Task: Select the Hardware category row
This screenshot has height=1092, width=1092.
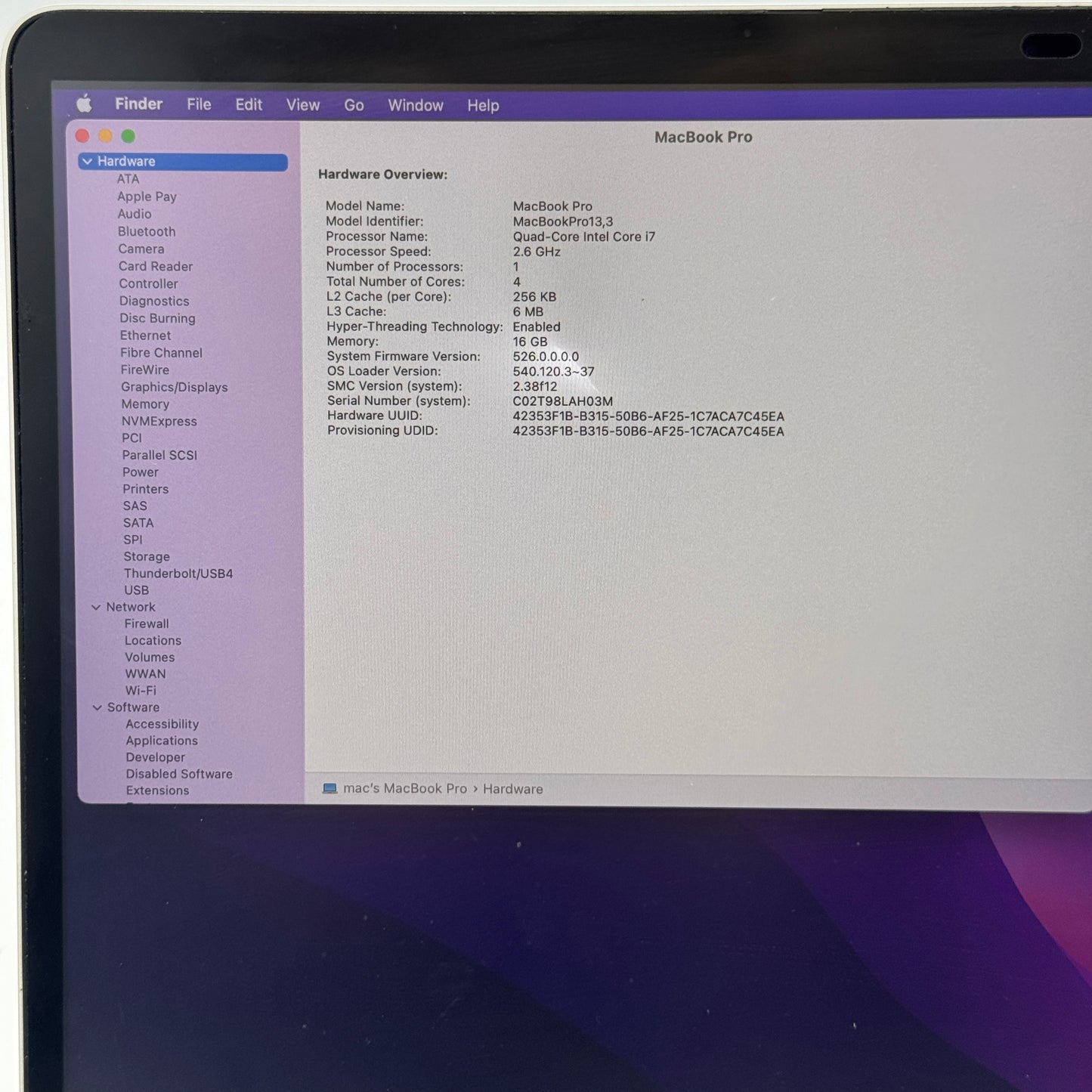Action: pyautogui.click(x=183, y=161)
